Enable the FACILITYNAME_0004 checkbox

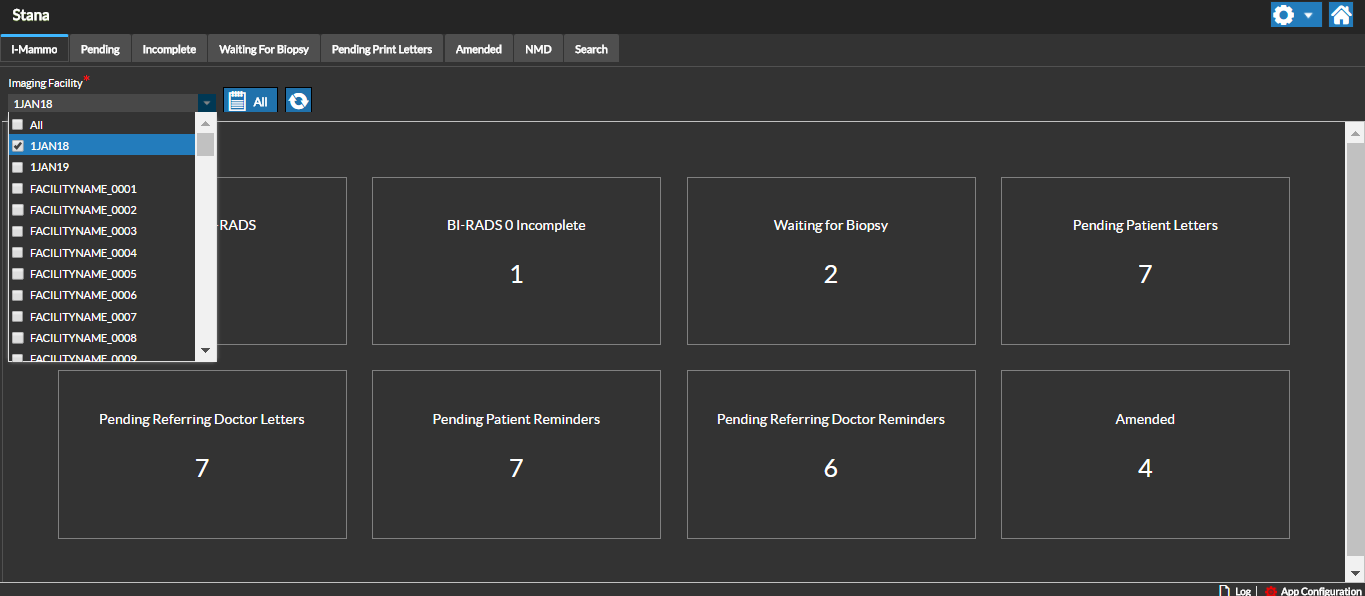(x=17, y=253)
